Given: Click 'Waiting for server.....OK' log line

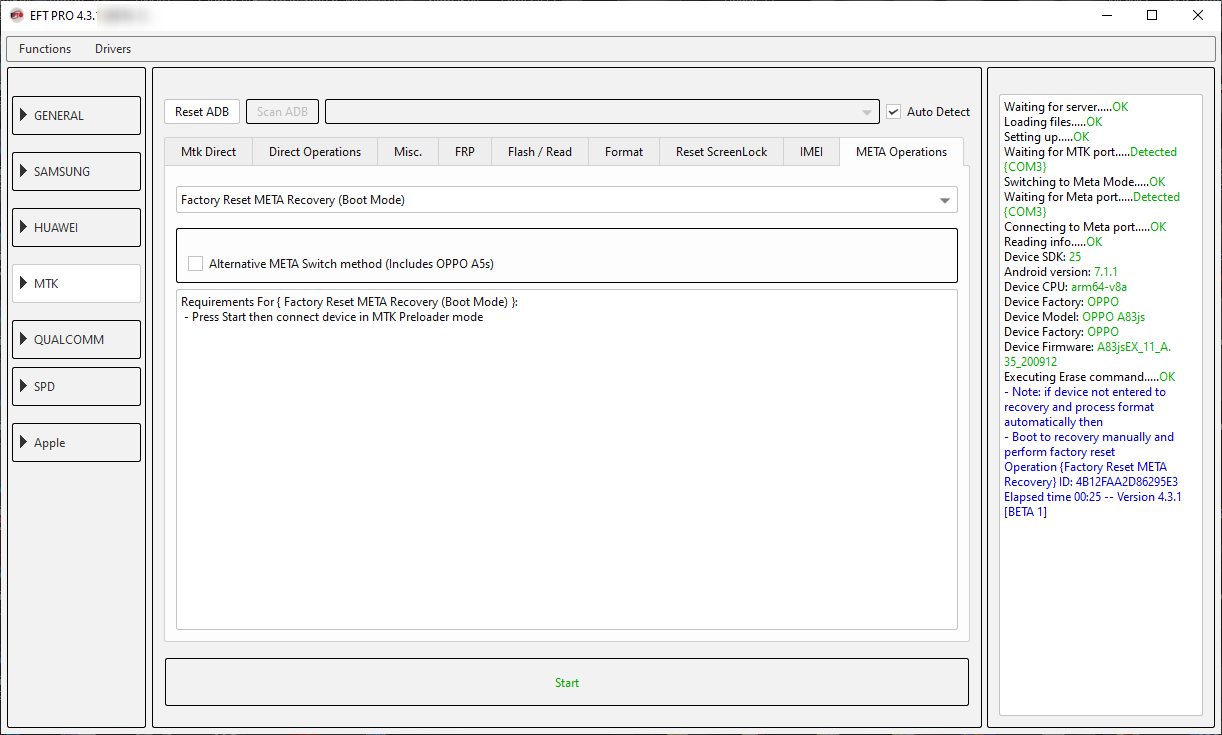Looking at the screenshot, I should pyautogui.click(x=1066, y=107).
